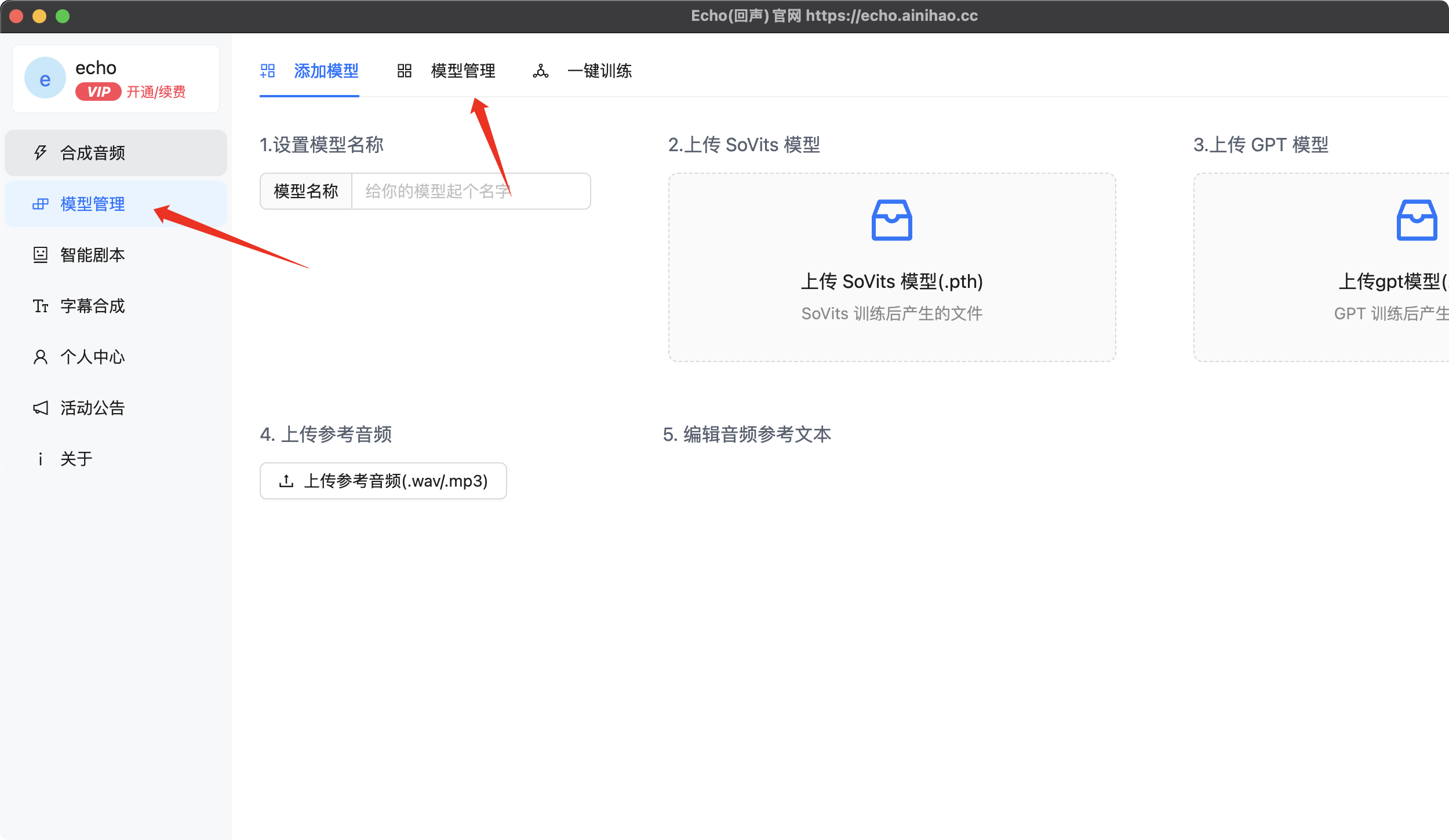This screenshot has width=1449, height=840.
Task: Click the grid icon of the 模型管理 tab
Action: [x=405, y=71]
